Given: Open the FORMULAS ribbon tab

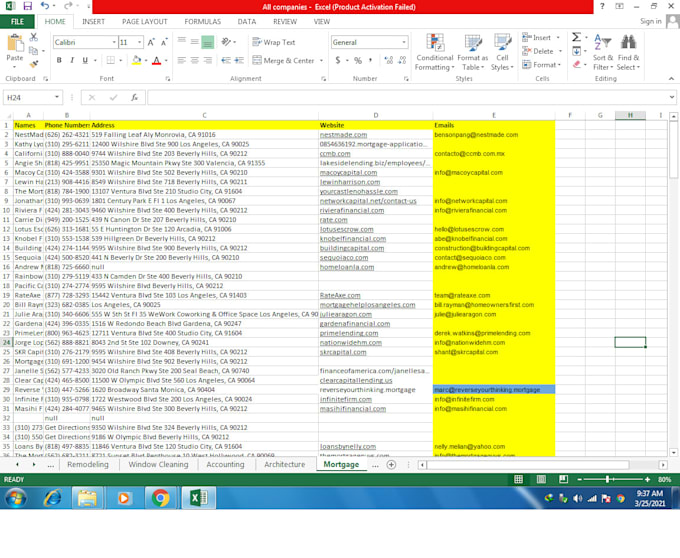Looking at the screenshot, I should point(203,22).
